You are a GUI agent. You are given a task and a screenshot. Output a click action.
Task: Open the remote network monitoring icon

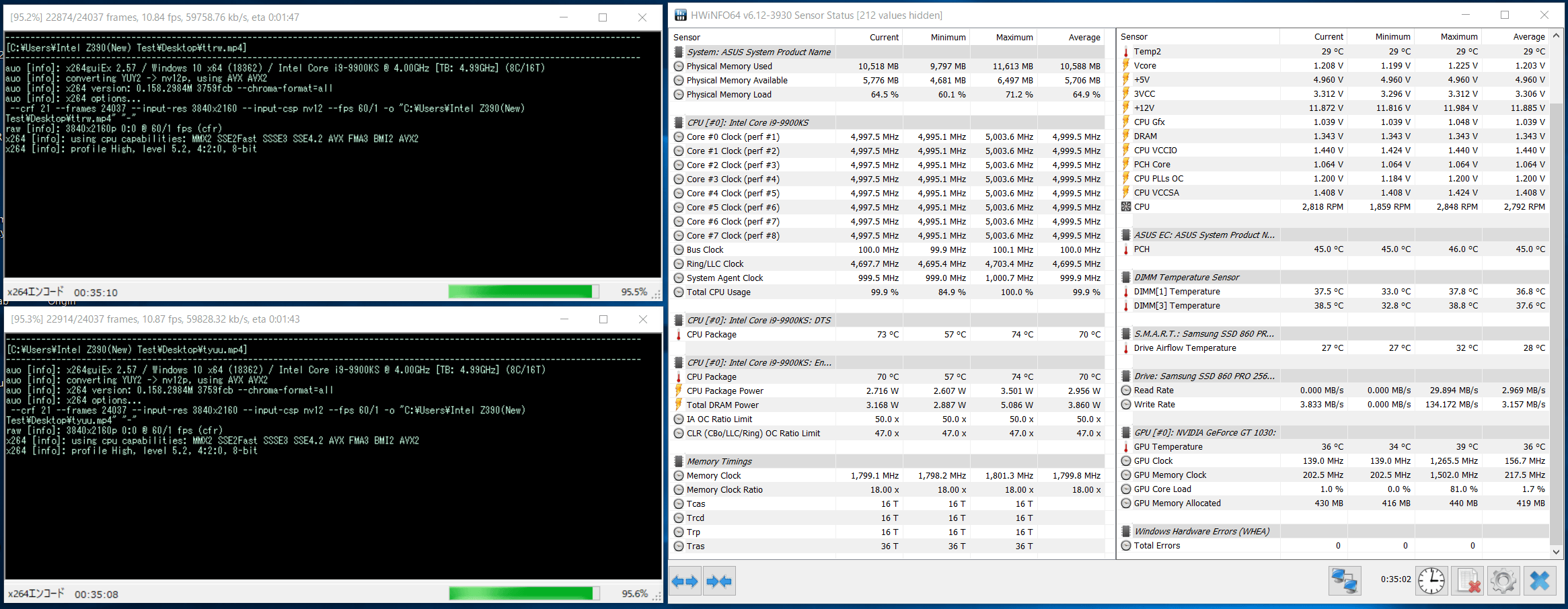[1345, 581]
